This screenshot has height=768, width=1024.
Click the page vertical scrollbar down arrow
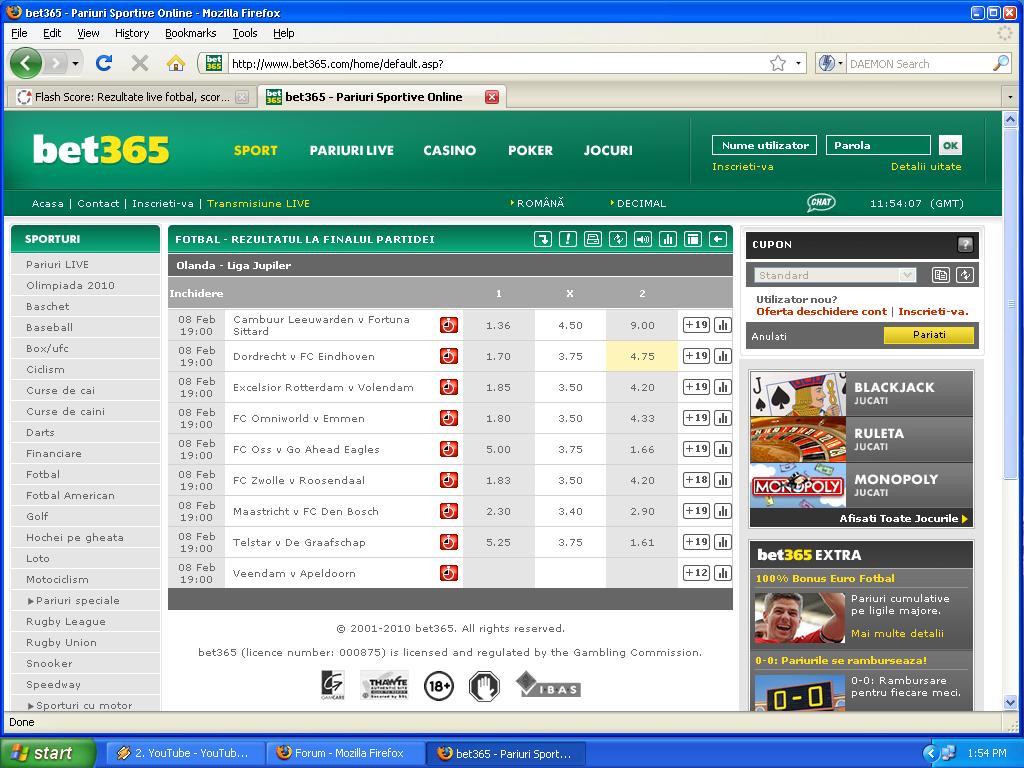pyautogui.click(x=1010, y=703)
